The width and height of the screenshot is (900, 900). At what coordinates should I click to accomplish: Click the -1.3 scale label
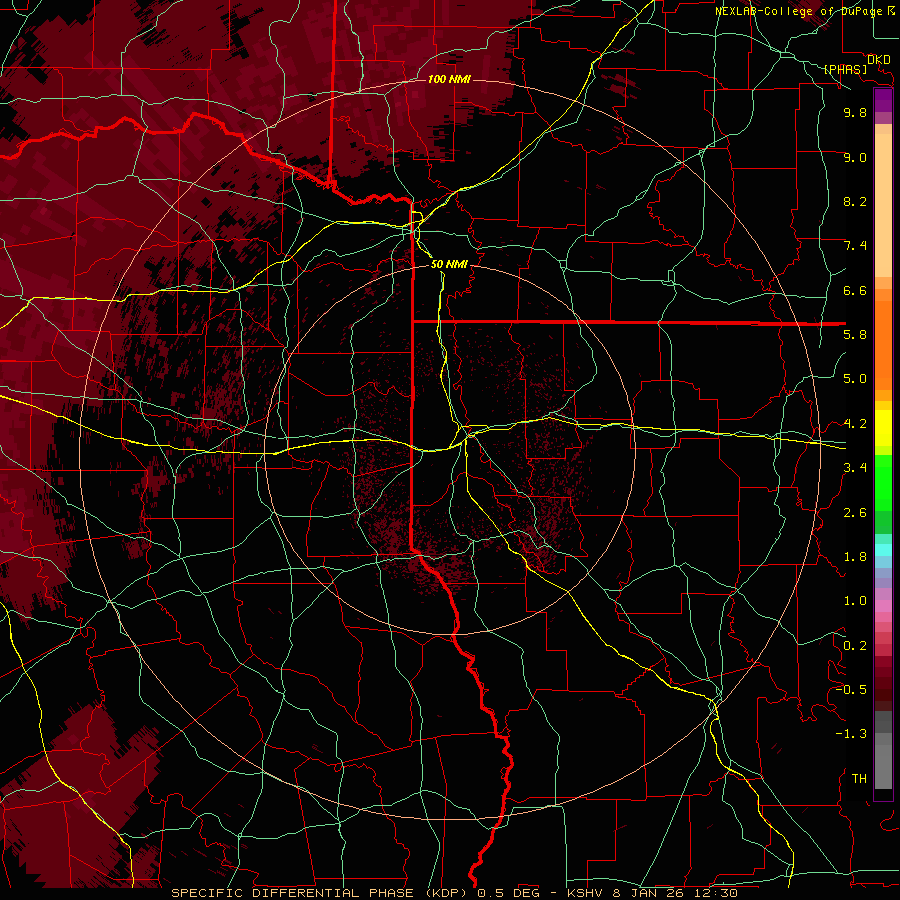(851, 734)
